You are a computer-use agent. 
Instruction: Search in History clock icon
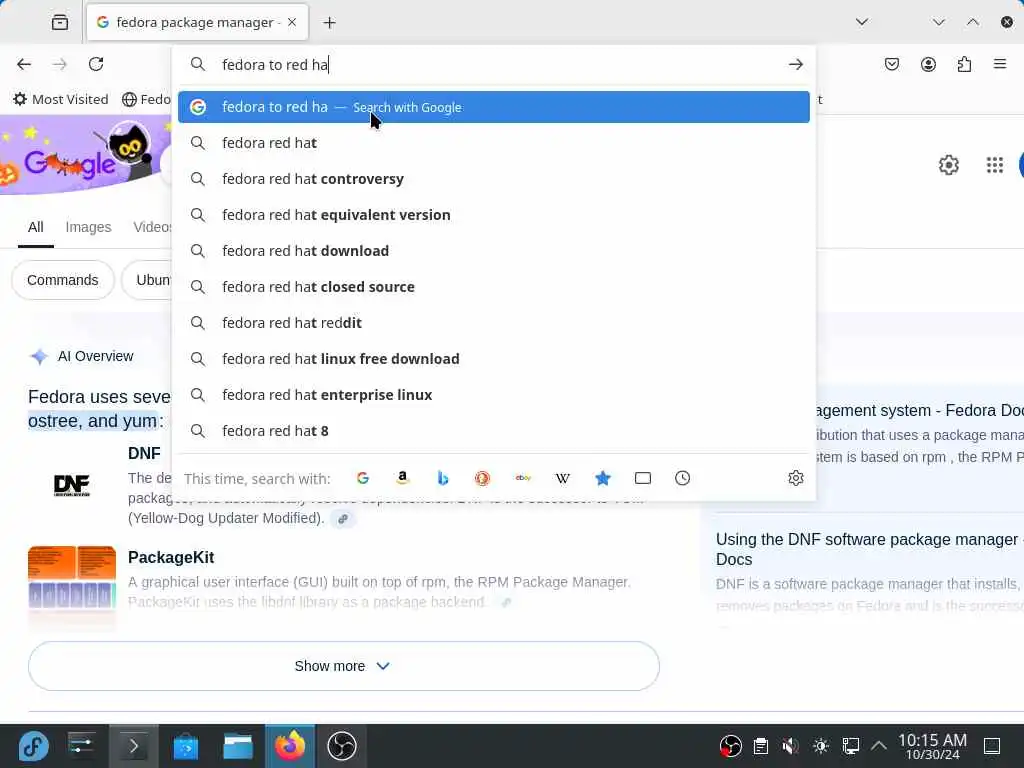click(682, 478)
